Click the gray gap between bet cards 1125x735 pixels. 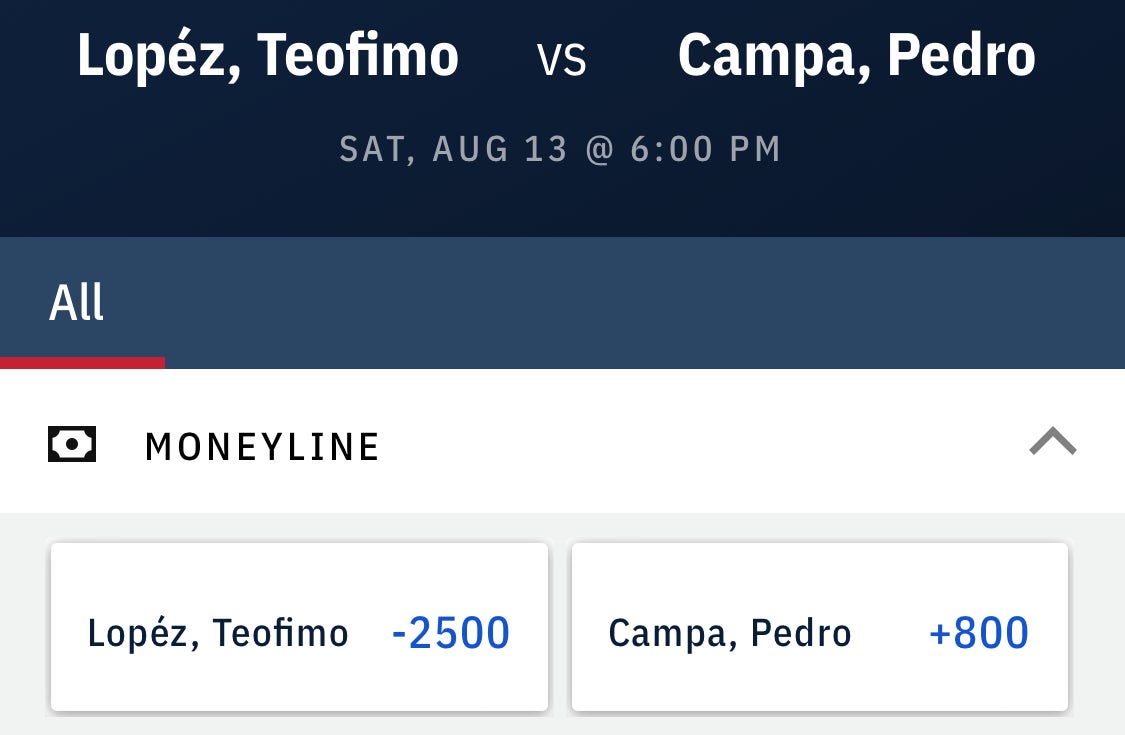560,627
